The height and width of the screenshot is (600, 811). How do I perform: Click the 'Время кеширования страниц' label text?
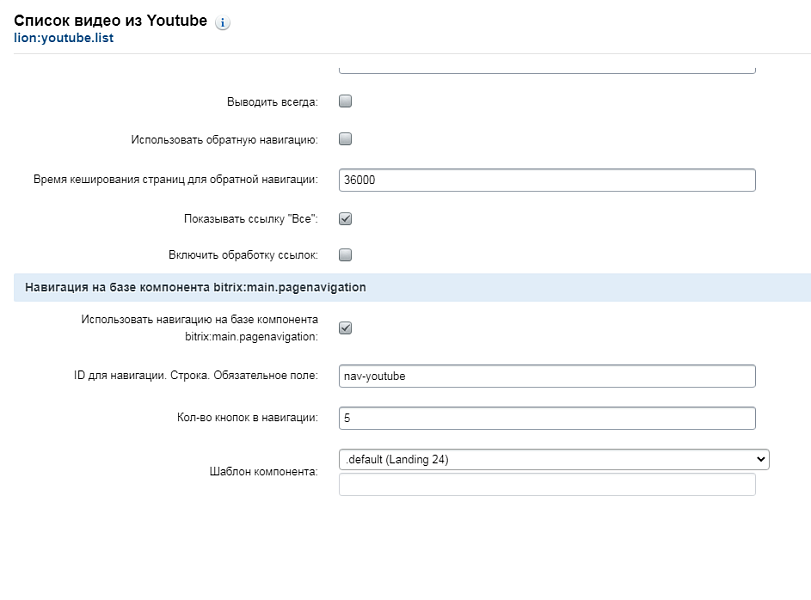[176, 180]
